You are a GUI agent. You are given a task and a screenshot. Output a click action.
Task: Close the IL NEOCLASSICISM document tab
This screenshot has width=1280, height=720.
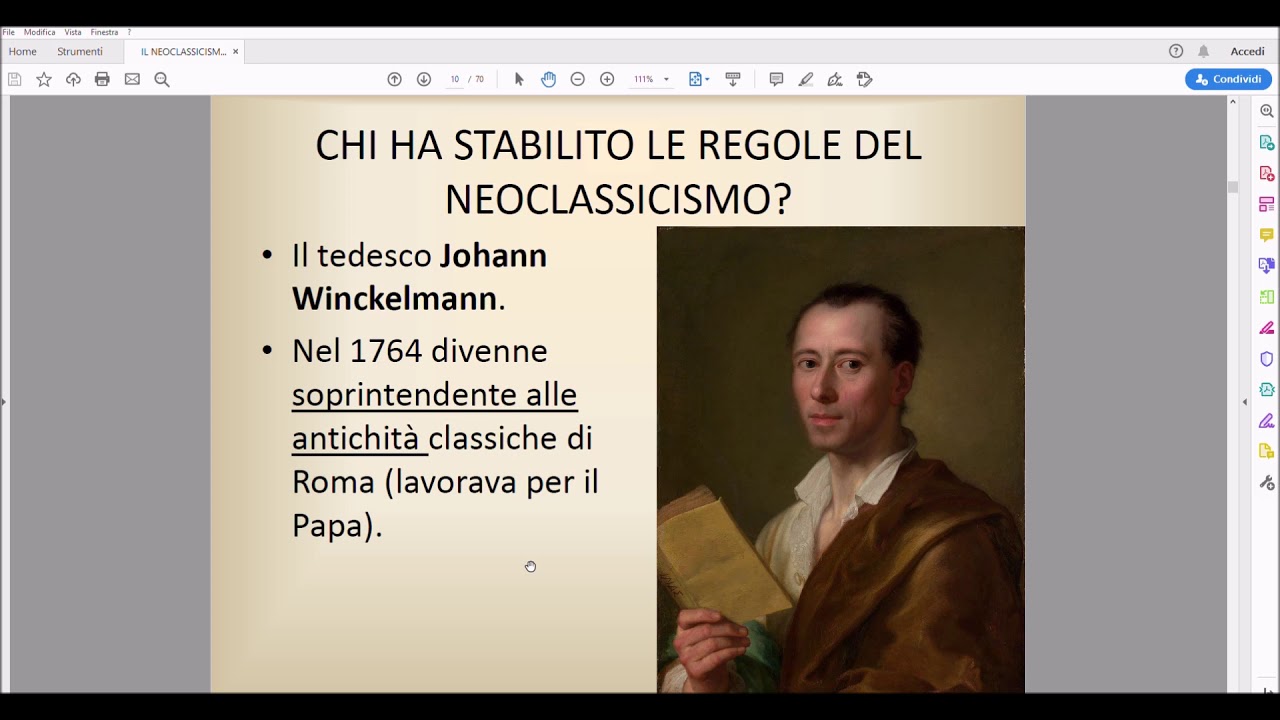pyautogui.click(x=236, y=51)
